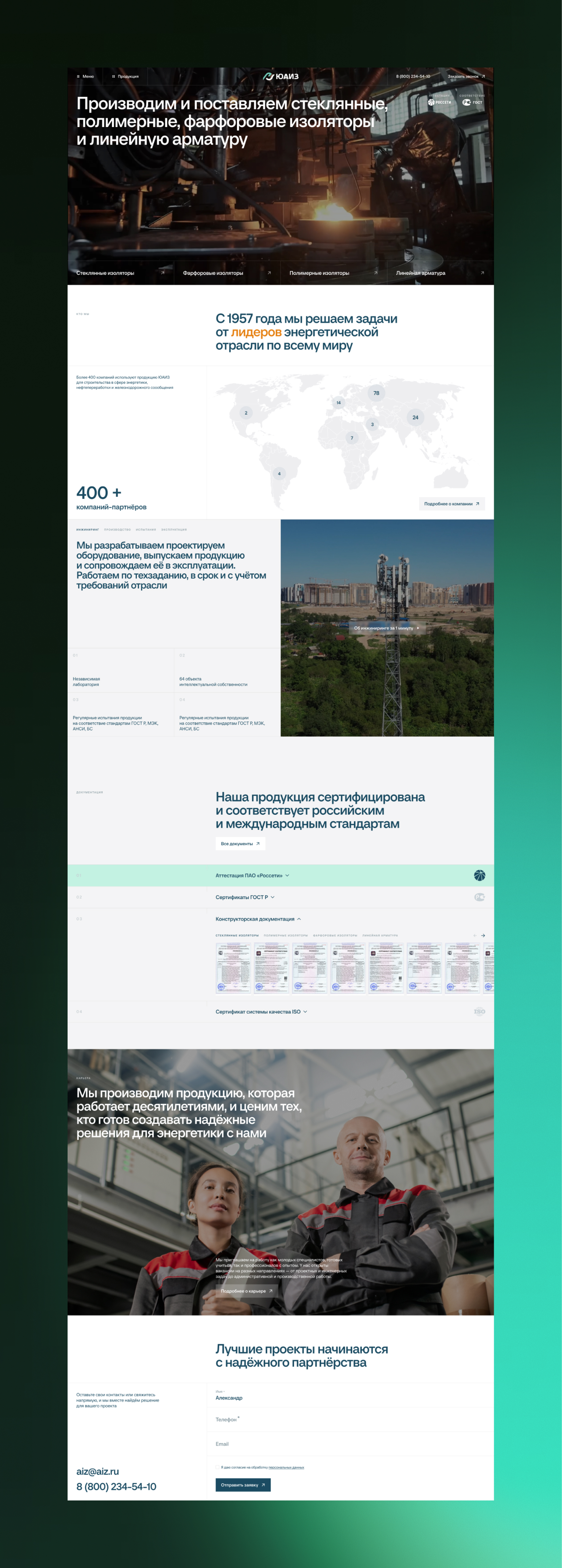Select the map marker labeled 78
562x1568 pixels.
click(x=376, y=393)
